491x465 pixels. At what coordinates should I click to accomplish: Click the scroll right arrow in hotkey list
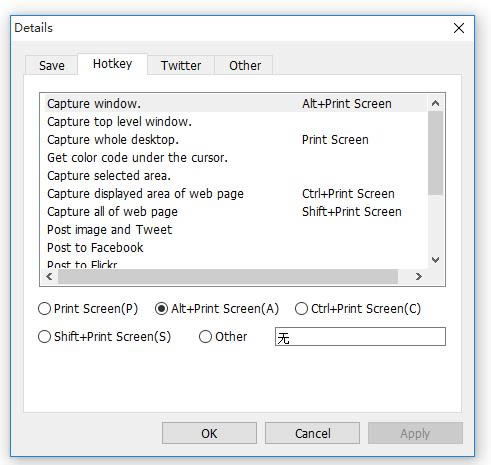[x=419, y=276]
